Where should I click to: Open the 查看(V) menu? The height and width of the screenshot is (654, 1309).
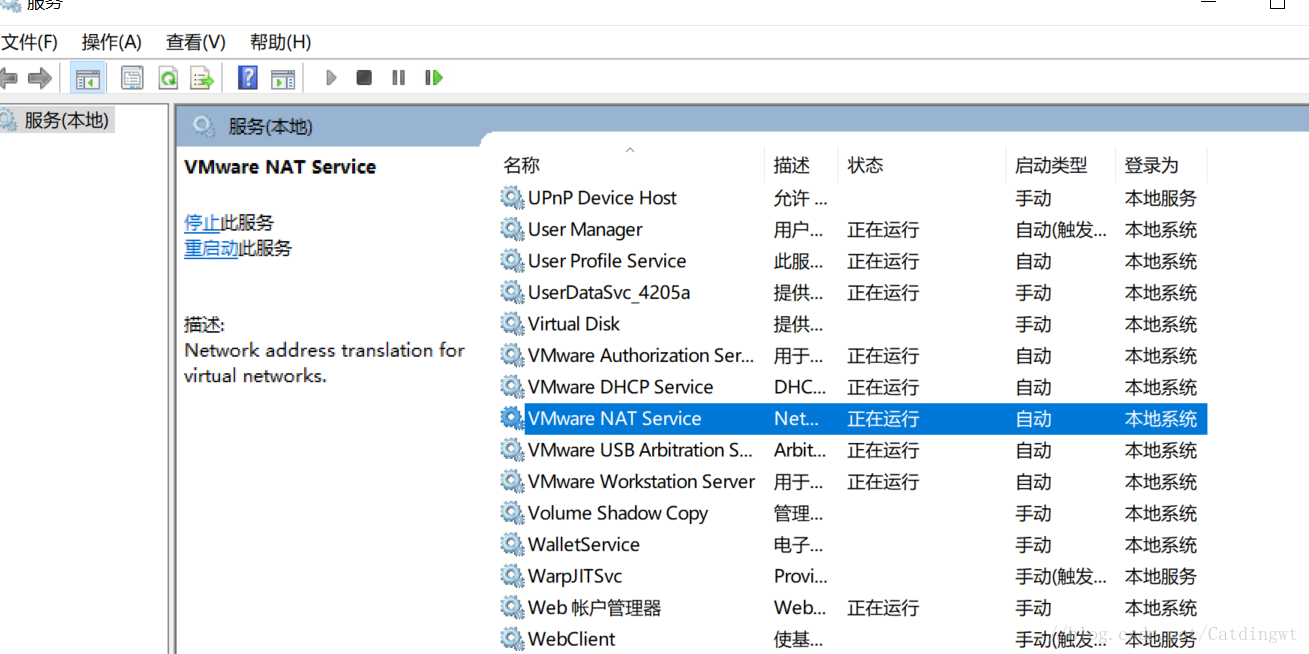(196, 42)
